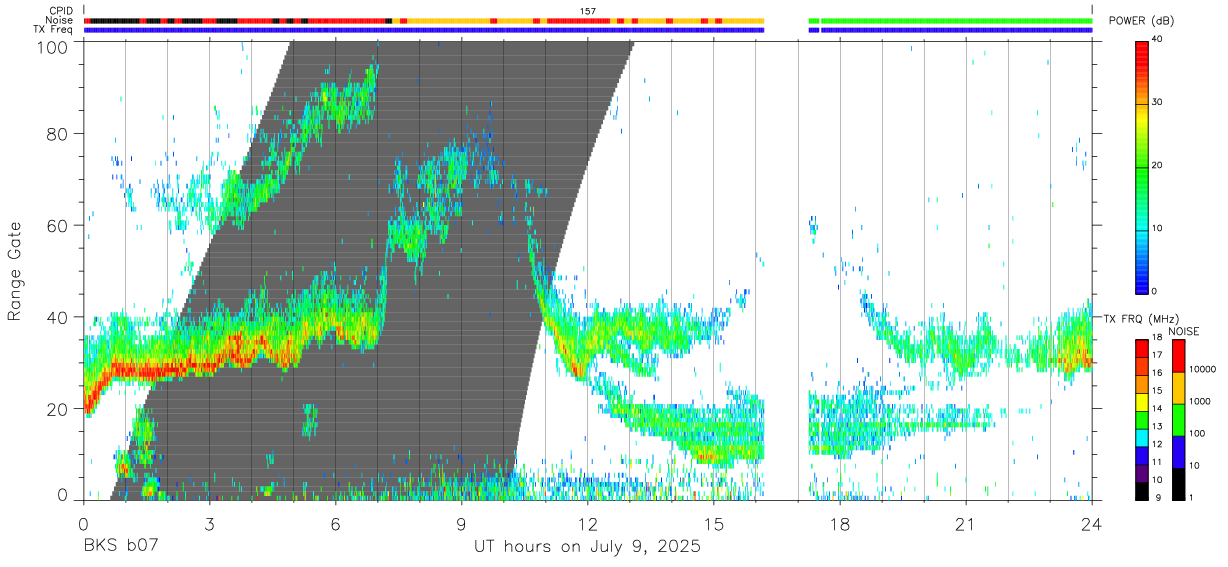Viewport: 1228px width, 567px height.
Task: Click the hour tick label 3
Action: pos(209,523)
